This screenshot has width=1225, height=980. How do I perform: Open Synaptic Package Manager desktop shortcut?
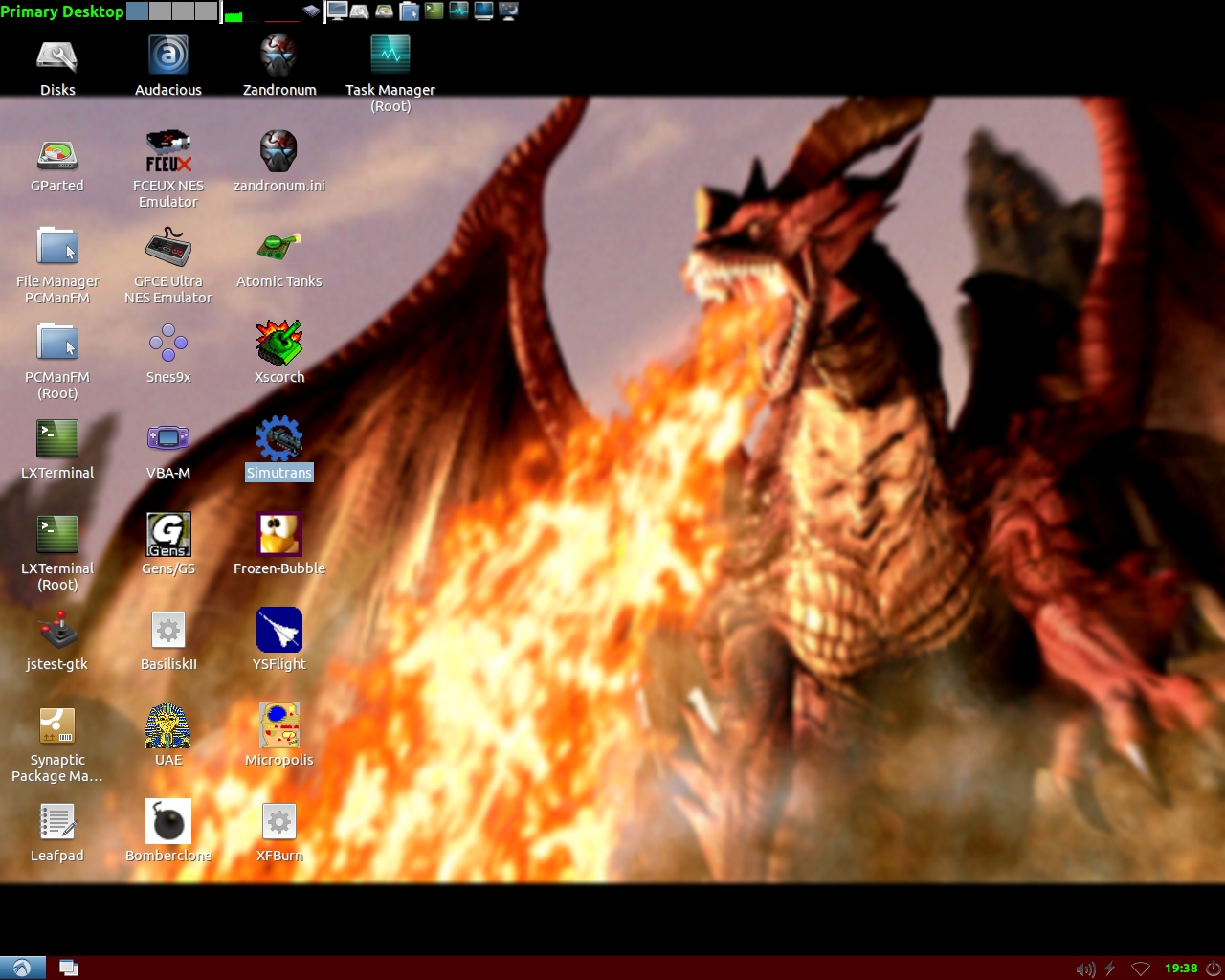click(x=57, y=726)
